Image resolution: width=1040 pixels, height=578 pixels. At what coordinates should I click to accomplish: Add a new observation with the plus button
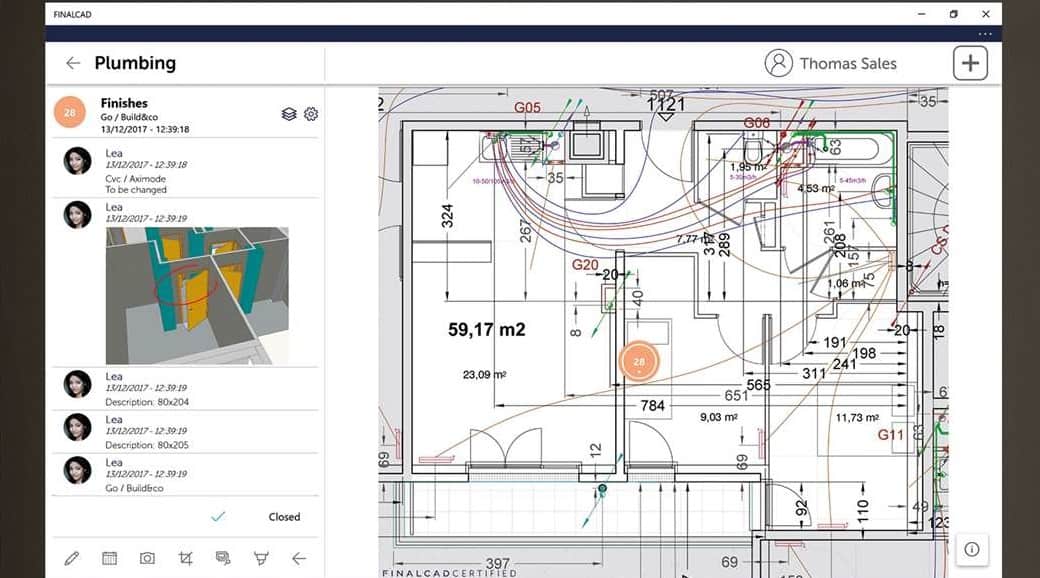coord(968,62)
